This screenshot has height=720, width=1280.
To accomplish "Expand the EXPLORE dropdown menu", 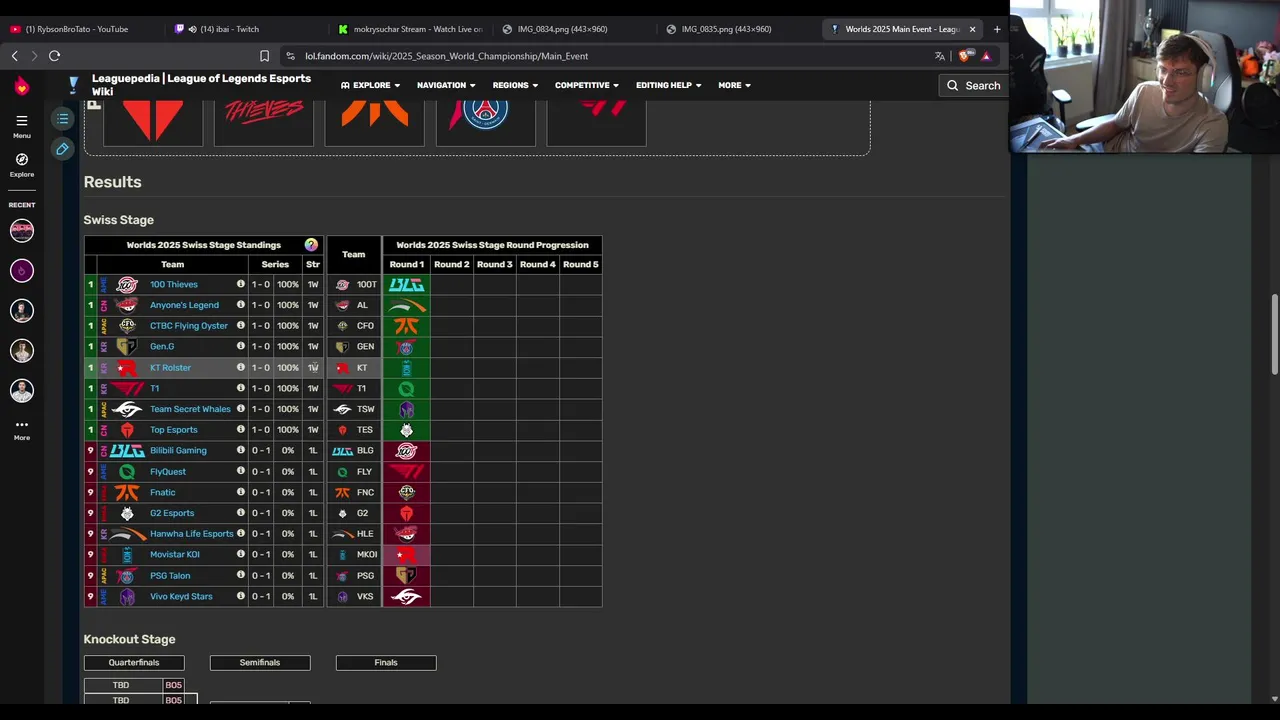I will (x=371, y=85).
